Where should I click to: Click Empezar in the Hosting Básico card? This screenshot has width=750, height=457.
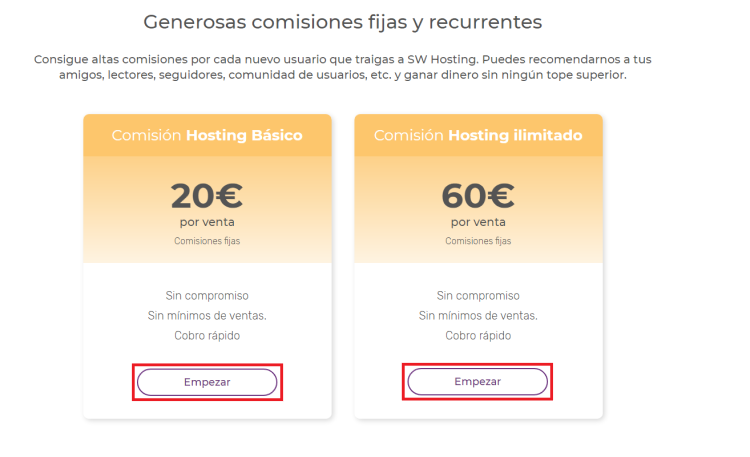207,382
